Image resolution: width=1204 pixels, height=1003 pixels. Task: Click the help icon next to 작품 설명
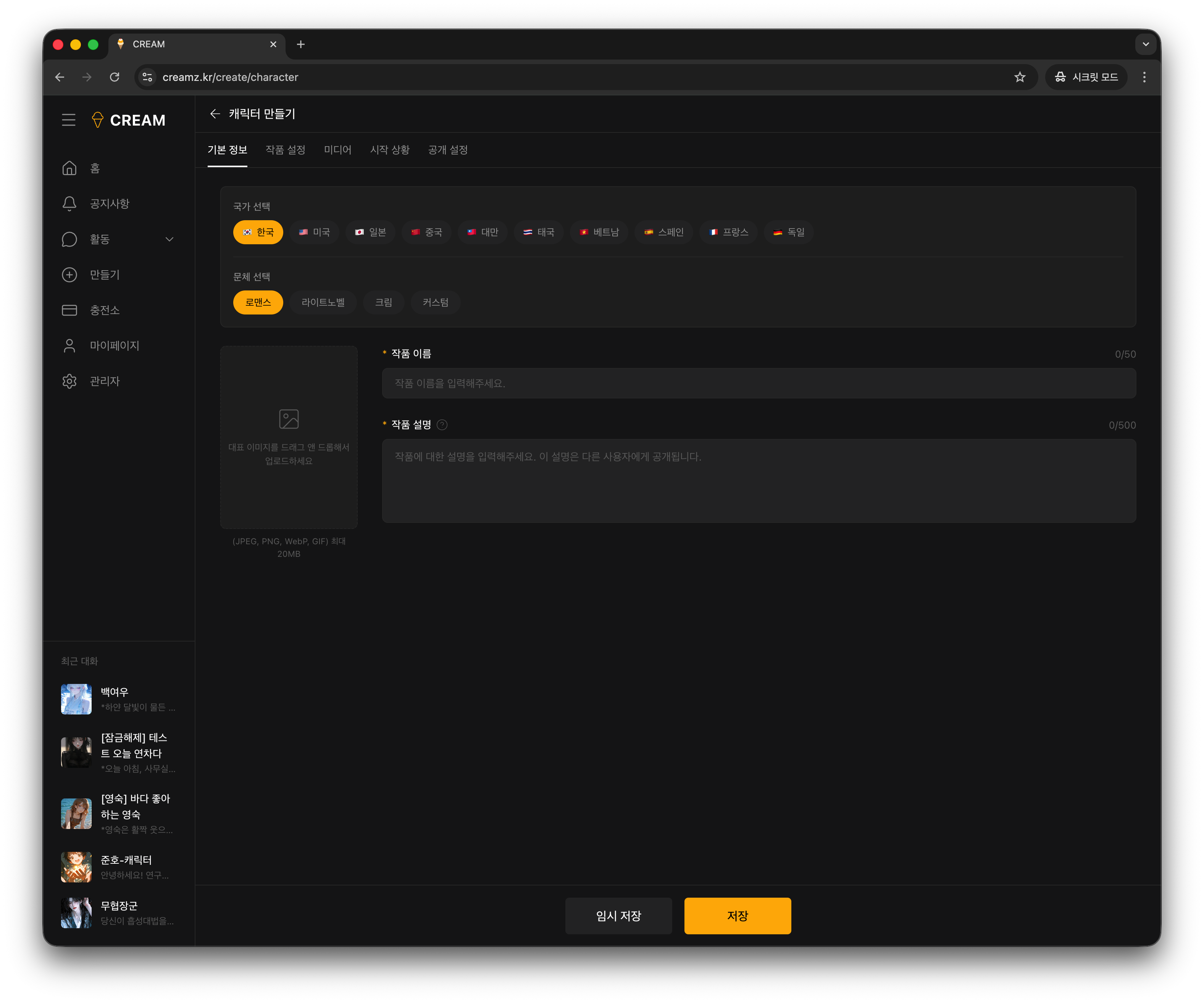click(x=442, y=425)
